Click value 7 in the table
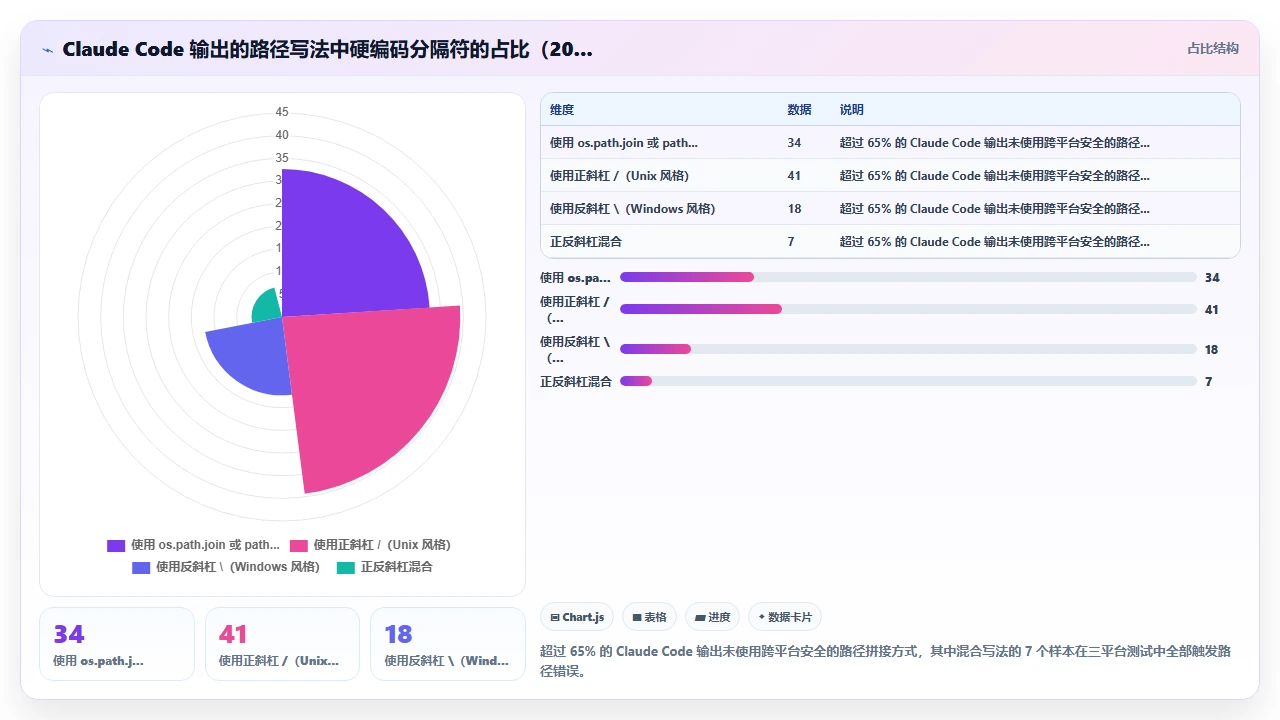Screen dimensions: 1280x720 click(791, 242)
